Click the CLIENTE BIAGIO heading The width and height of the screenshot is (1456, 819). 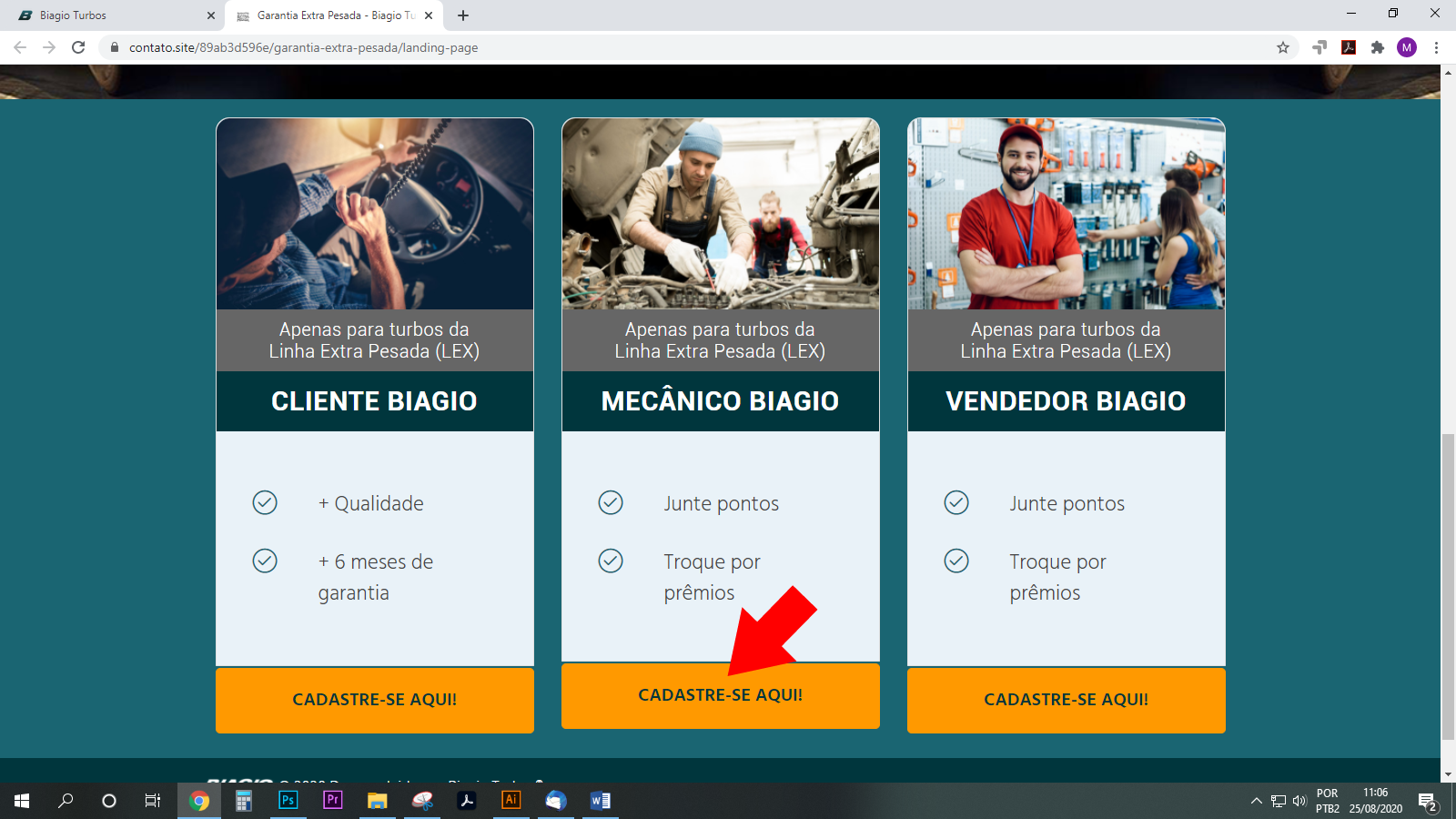point(374,401)
